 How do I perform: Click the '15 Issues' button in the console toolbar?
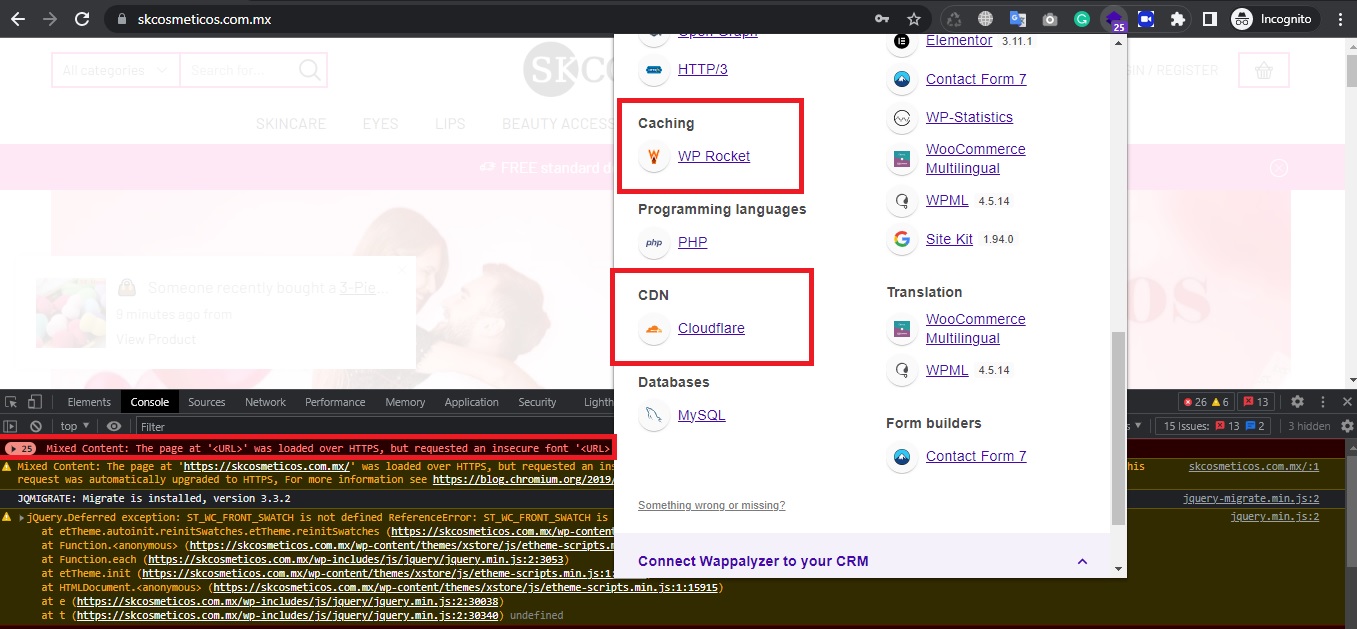click(x=1213, y=426)
